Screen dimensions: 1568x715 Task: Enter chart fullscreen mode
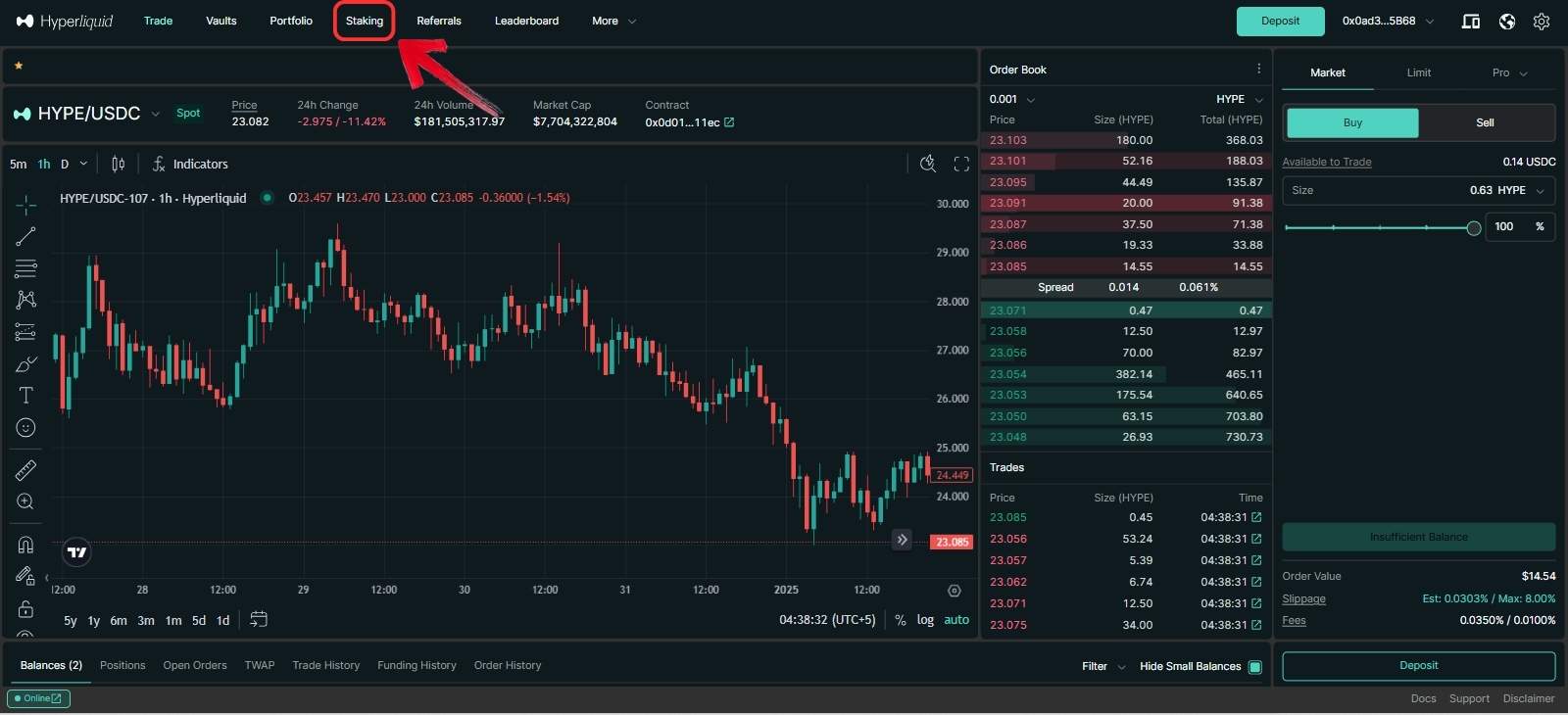pyautogui.click(x=961, y=164)
